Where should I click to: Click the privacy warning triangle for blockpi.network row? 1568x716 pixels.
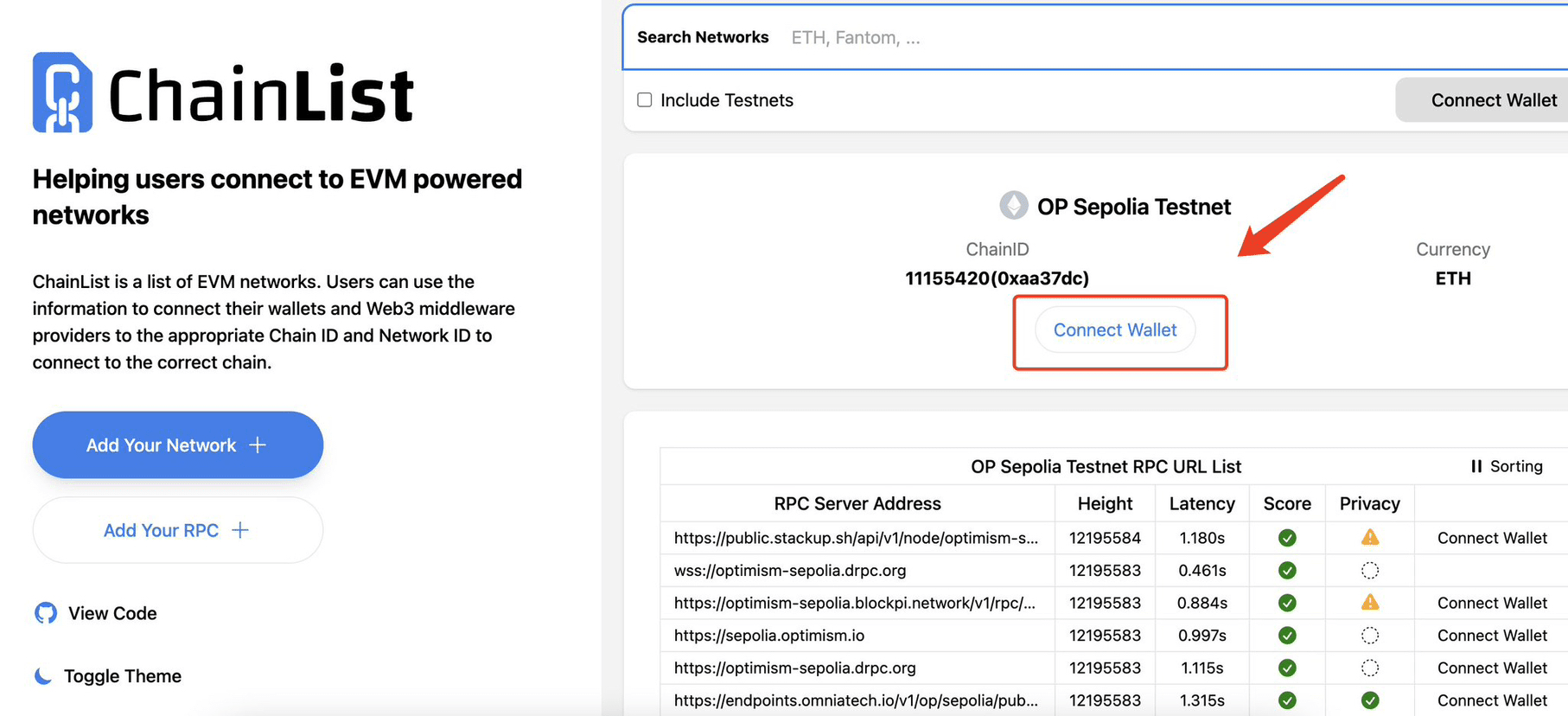1370,602
